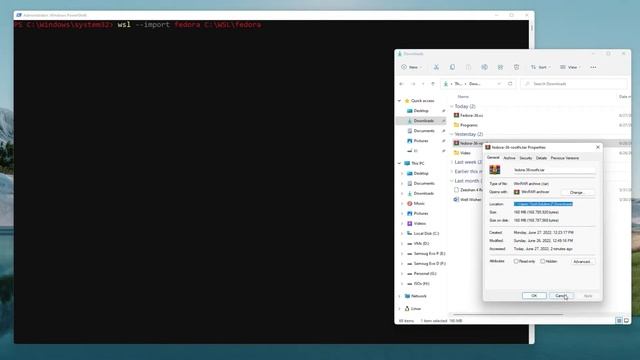Open Linux in Explorer navigation pane
This screenshot has width=640, height=360.
(x=416, y=309)
